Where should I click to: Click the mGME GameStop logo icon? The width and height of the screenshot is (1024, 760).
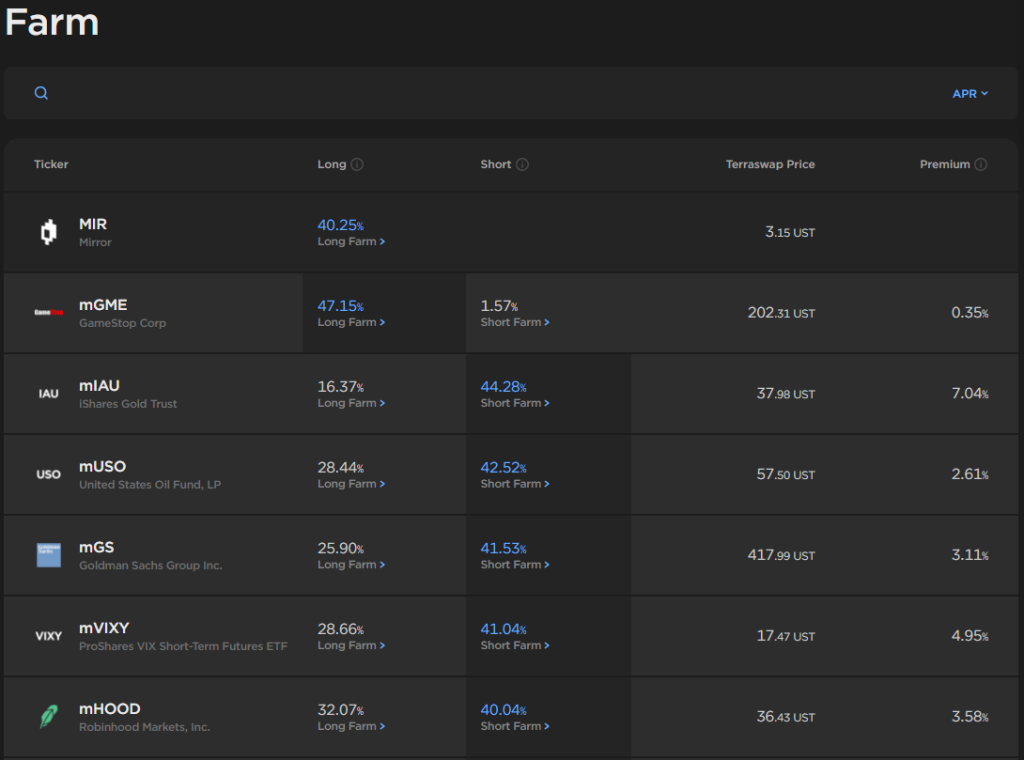tap(49, 313)
